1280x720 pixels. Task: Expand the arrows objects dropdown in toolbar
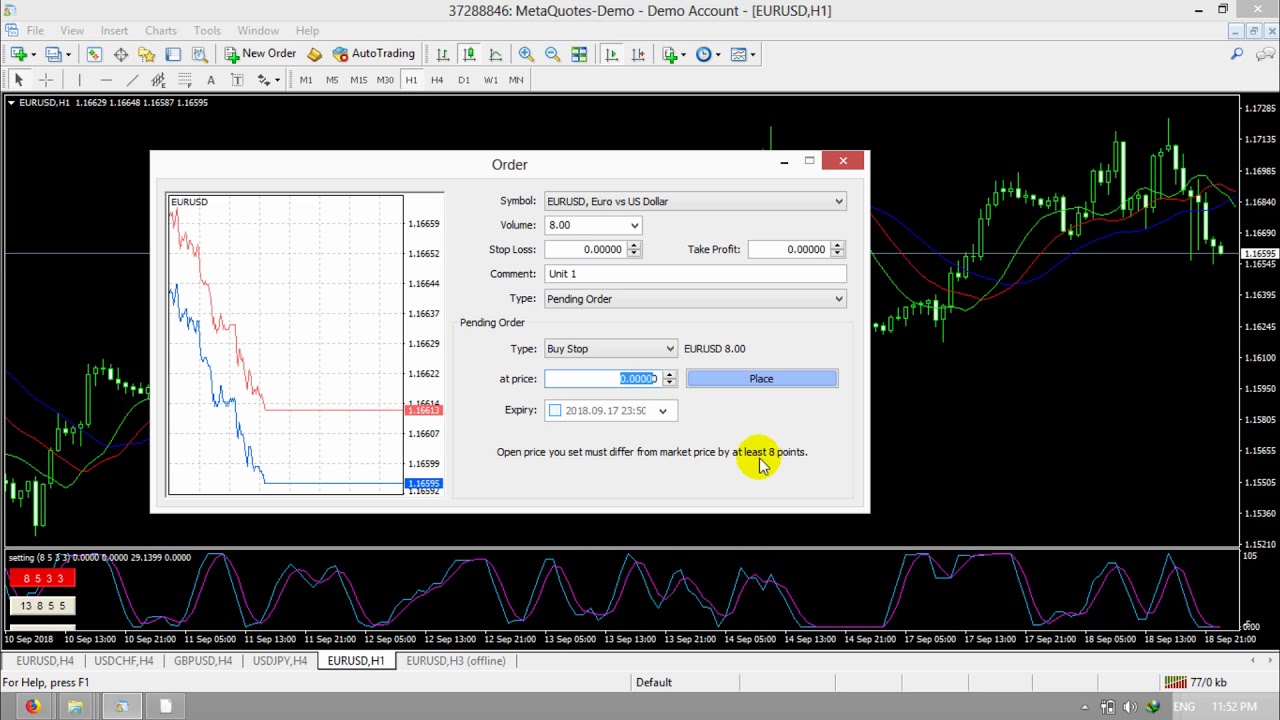276,80
